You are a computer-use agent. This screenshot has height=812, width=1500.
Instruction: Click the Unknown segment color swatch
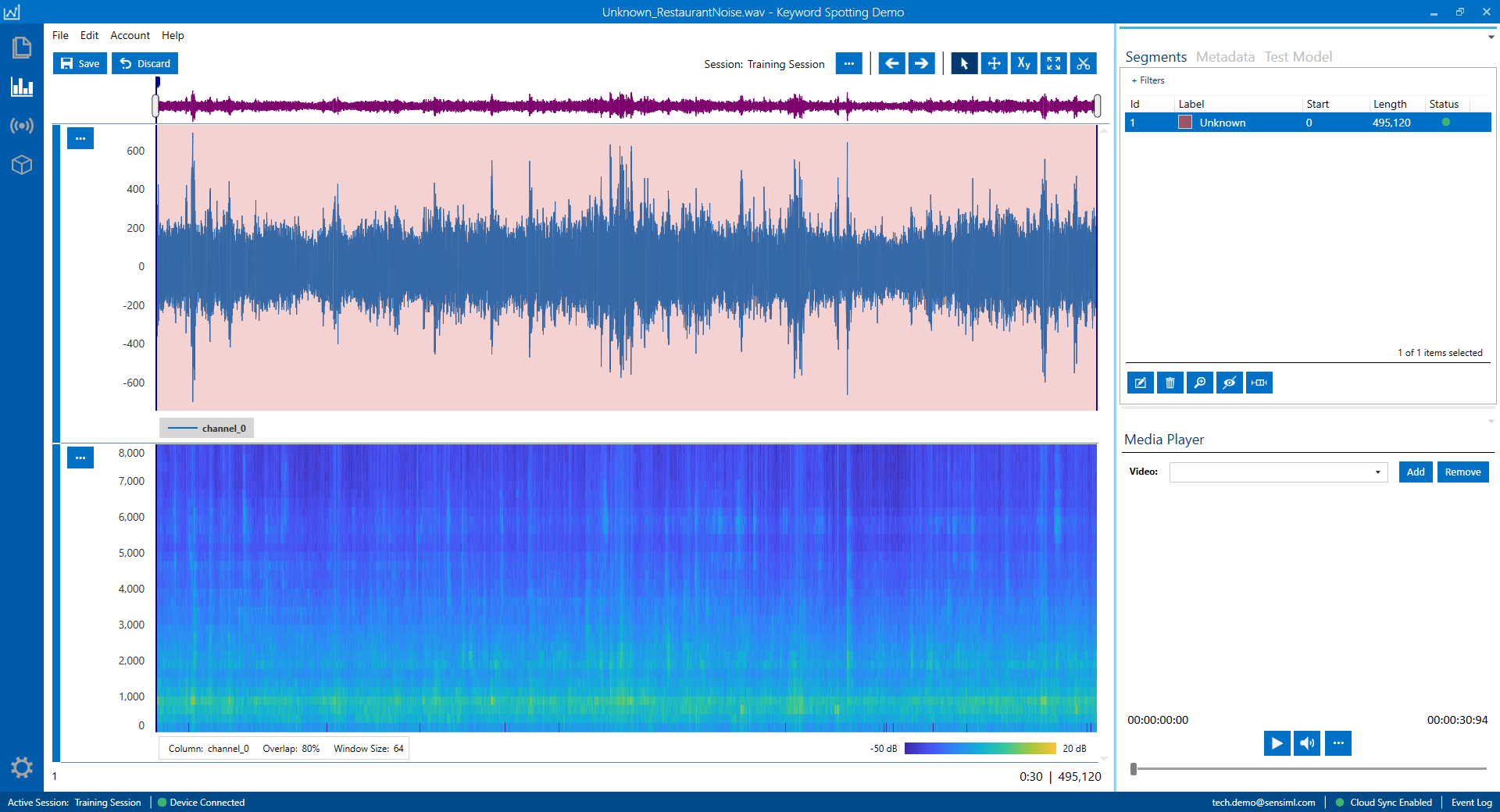(x=1185, y=123)
